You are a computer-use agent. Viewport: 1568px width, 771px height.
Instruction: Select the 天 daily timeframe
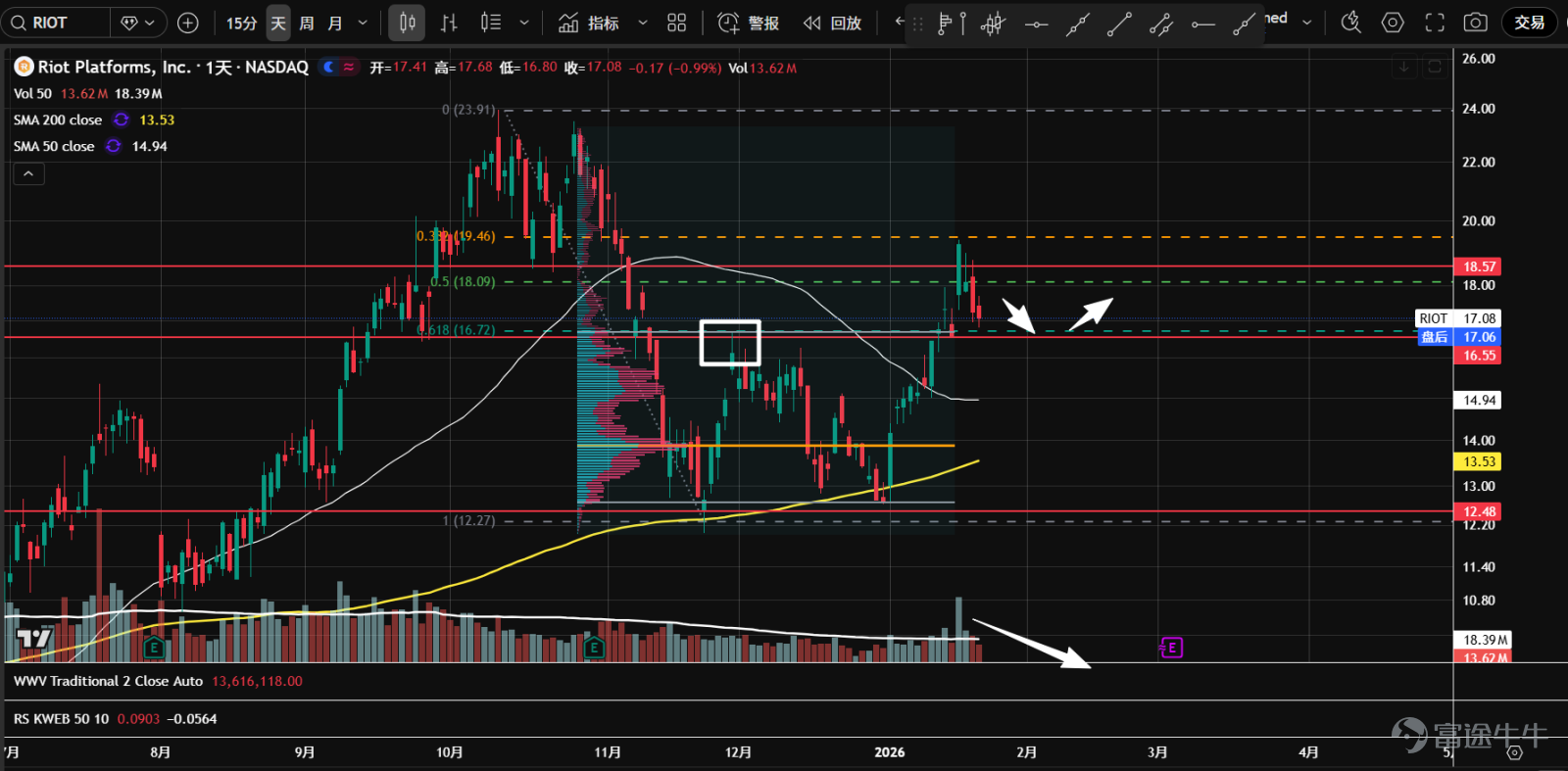click(278, 23)
